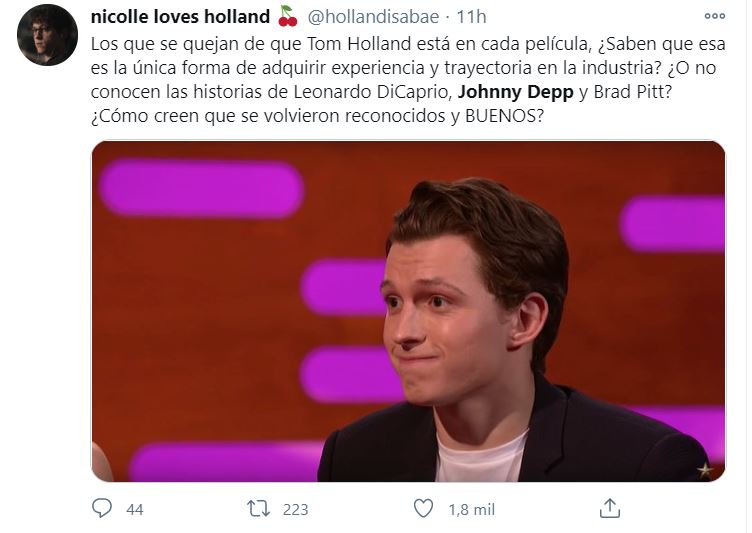Image resolution: width=752 pixels, height=533 pixels.
Task: Click the 223 retweets count
Action: [x=295, y=509]
